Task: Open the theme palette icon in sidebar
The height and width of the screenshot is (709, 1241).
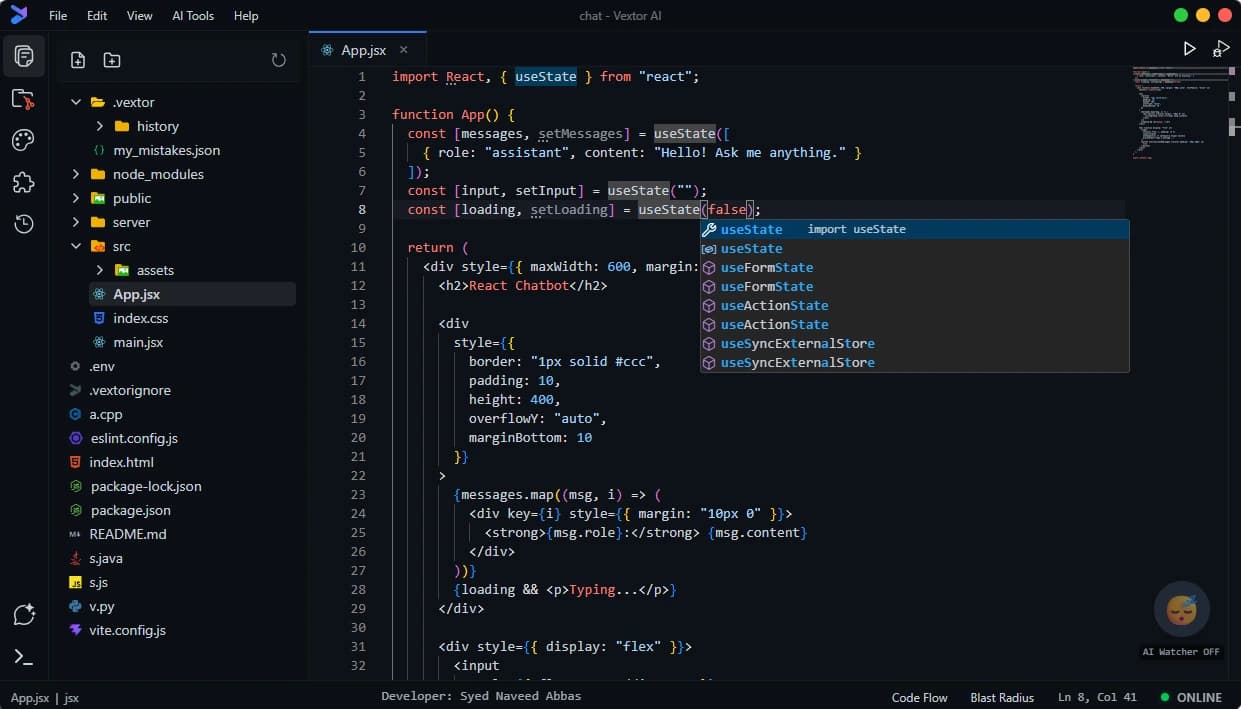Action: click(24, 140)
